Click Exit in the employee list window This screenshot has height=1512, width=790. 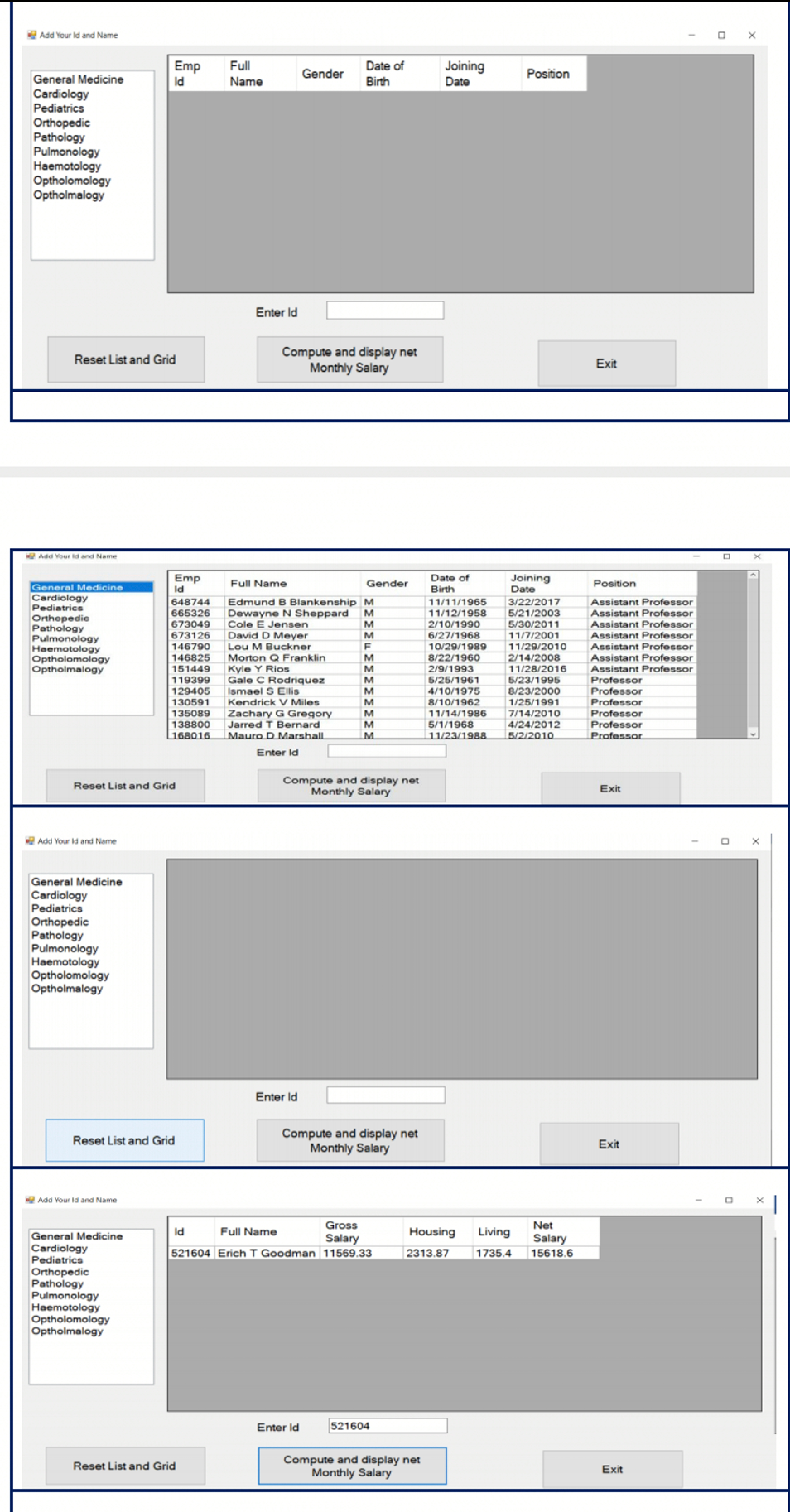[x=610, y=788]
